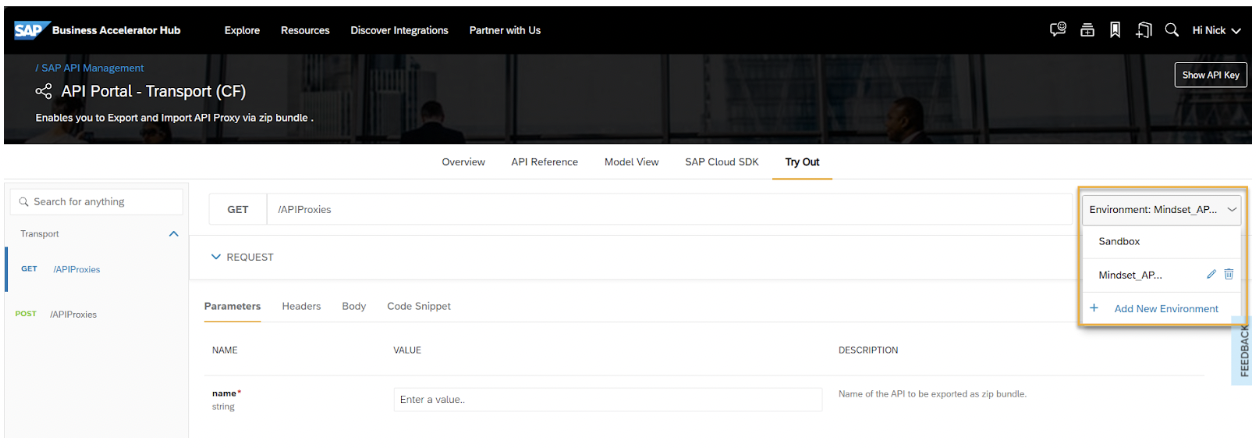Open the Resources menu
The image size is (1256, 448).
coord(305,30)
